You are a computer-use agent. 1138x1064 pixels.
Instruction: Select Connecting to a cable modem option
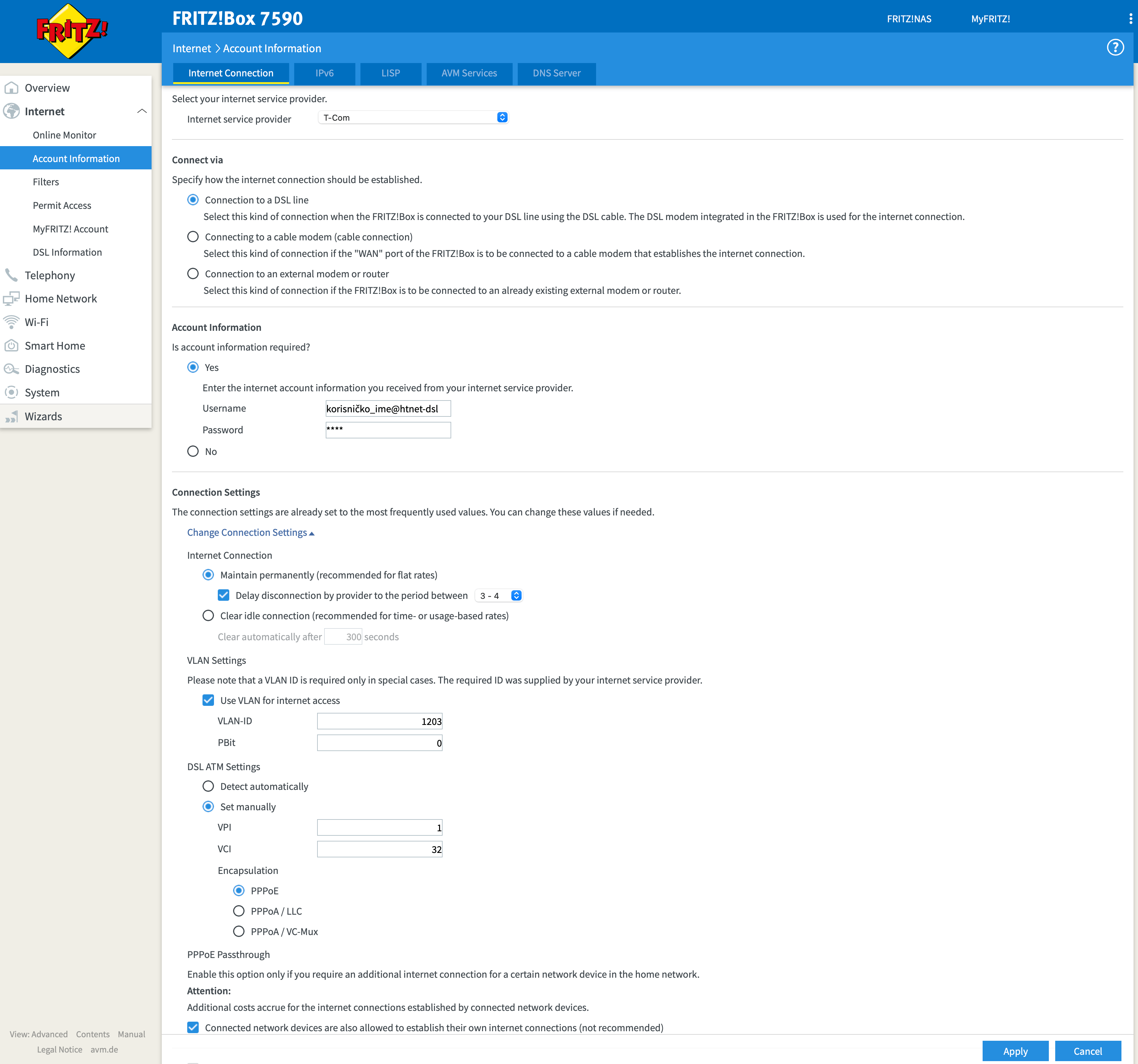pyautogui.click(x=193, y=237)
